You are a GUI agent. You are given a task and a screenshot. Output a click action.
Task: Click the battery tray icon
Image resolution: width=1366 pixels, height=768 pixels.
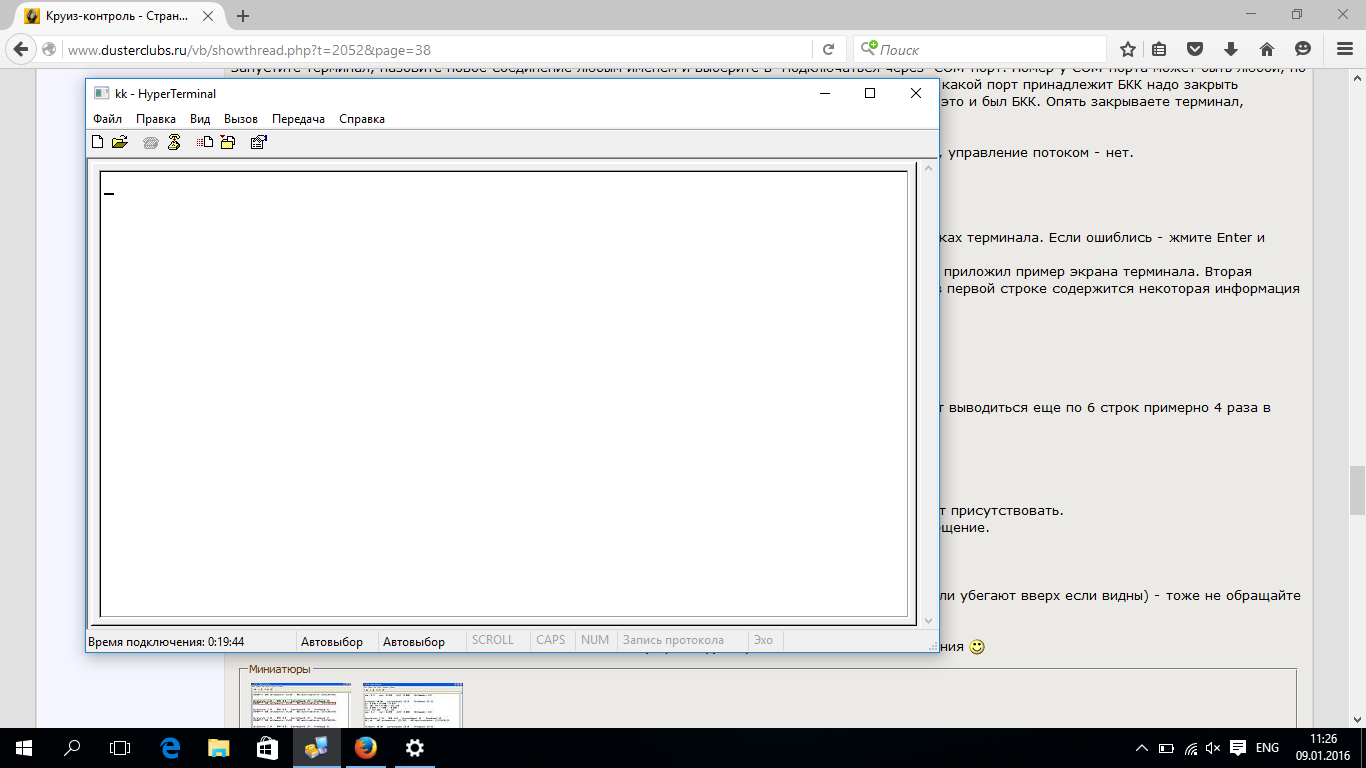1166,748
